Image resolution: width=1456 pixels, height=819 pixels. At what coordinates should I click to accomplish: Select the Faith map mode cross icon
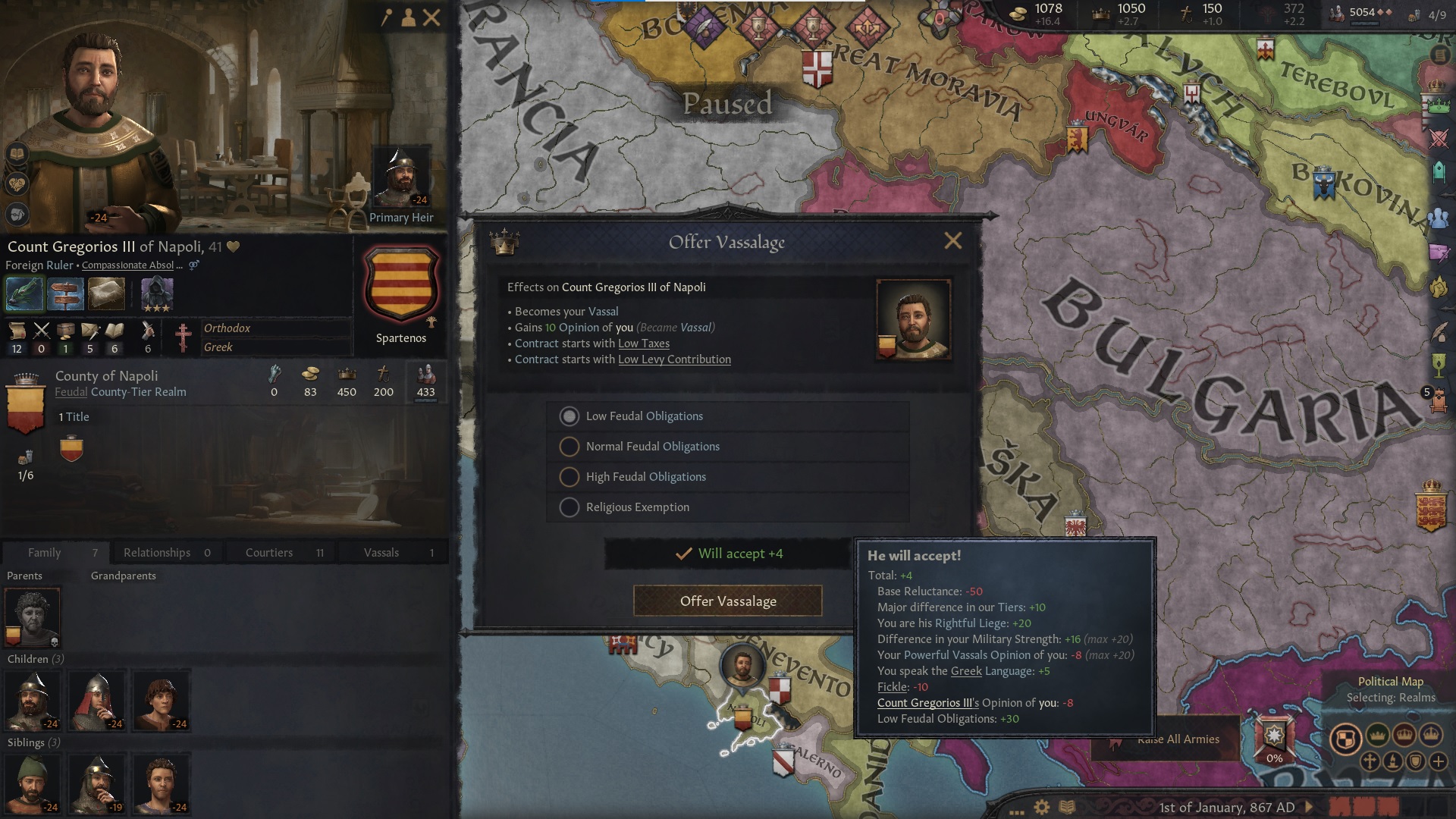(1370, 761)
